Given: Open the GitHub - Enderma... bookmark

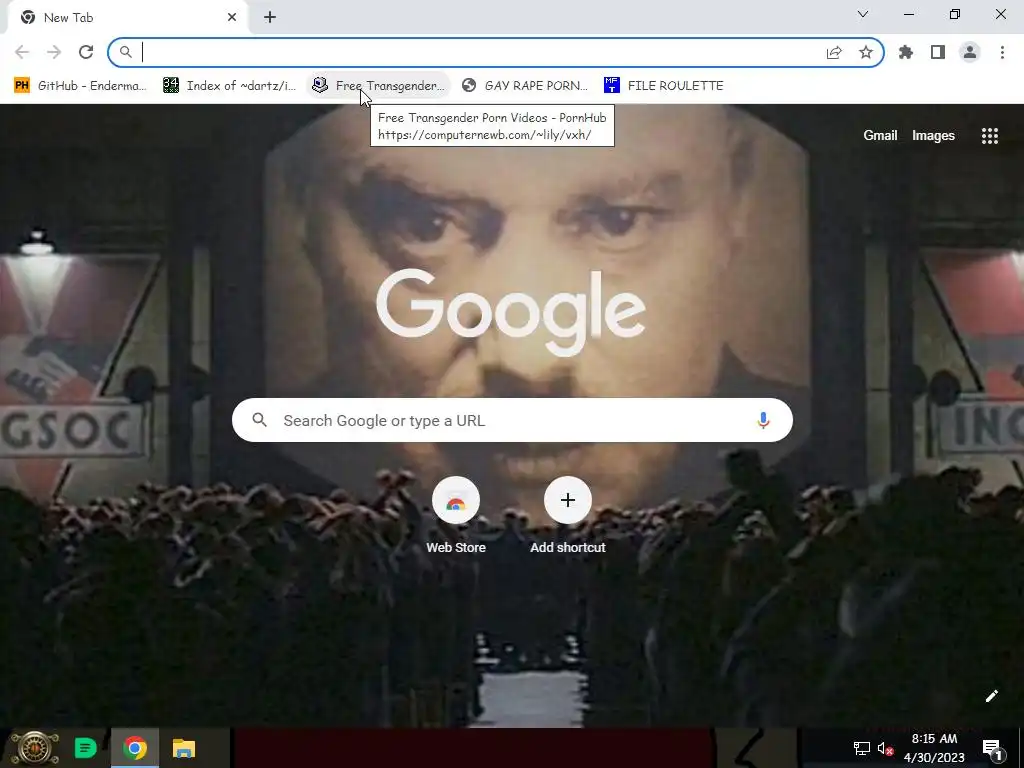Looking at the screenshot, I should point(80,86).
